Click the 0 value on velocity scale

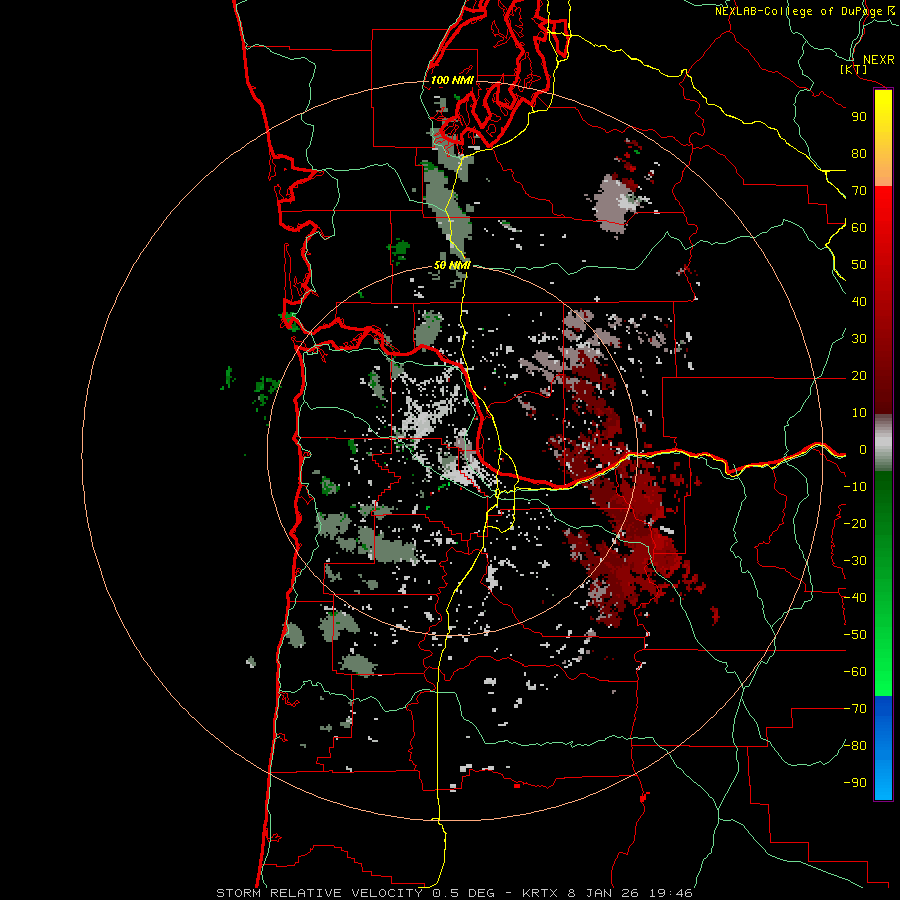pyautogui.click(x=862, y=449)
